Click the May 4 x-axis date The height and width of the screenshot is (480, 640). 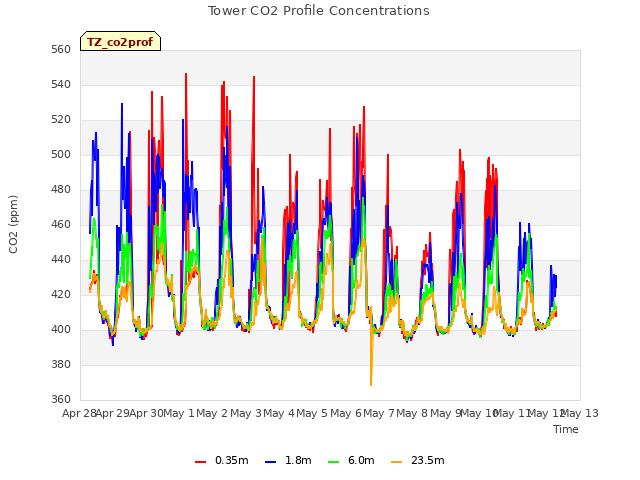pos(279,414)
